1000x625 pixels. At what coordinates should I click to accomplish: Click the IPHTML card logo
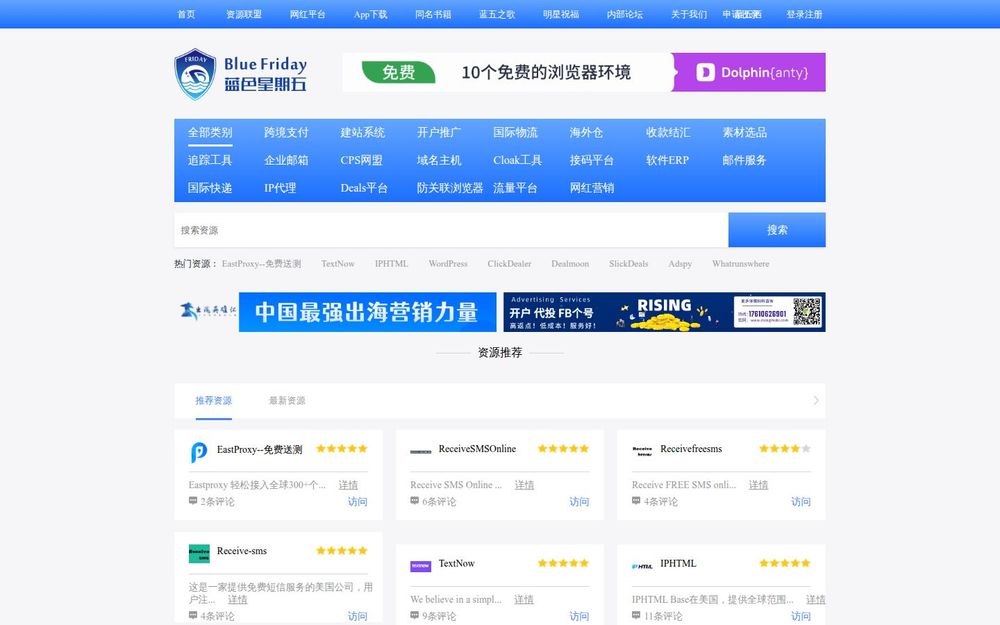click(x=642, y=566)
